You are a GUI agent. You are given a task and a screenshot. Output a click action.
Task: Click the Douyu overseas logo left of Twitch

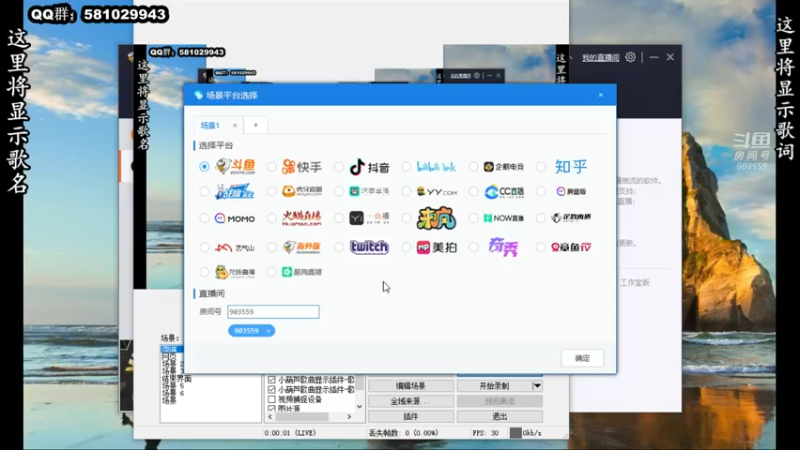click(x=302, y=247)
